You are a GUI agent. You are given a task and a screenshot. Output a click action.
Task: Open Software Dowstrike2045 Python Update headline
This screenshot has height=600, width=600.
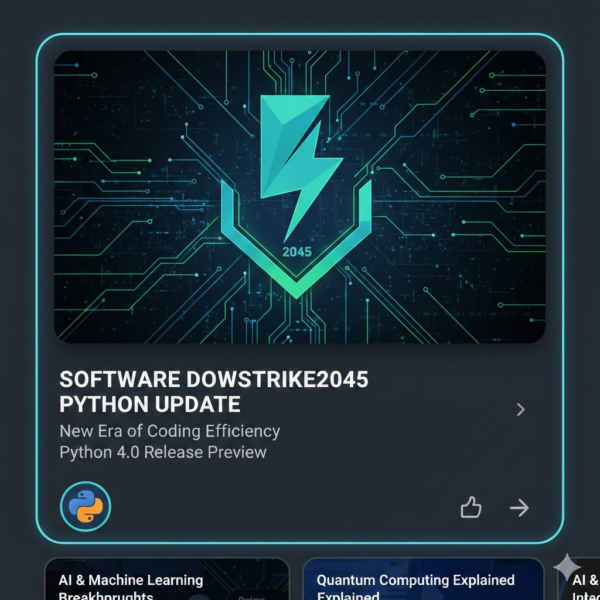[214, 391]
